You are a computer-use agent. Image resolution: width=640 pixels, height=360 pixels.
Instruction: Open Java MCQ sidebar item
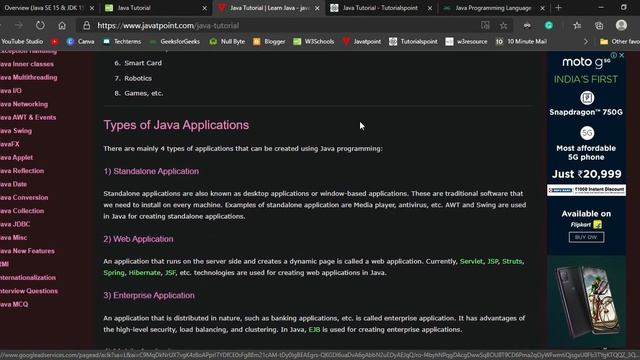coord(14,304)
